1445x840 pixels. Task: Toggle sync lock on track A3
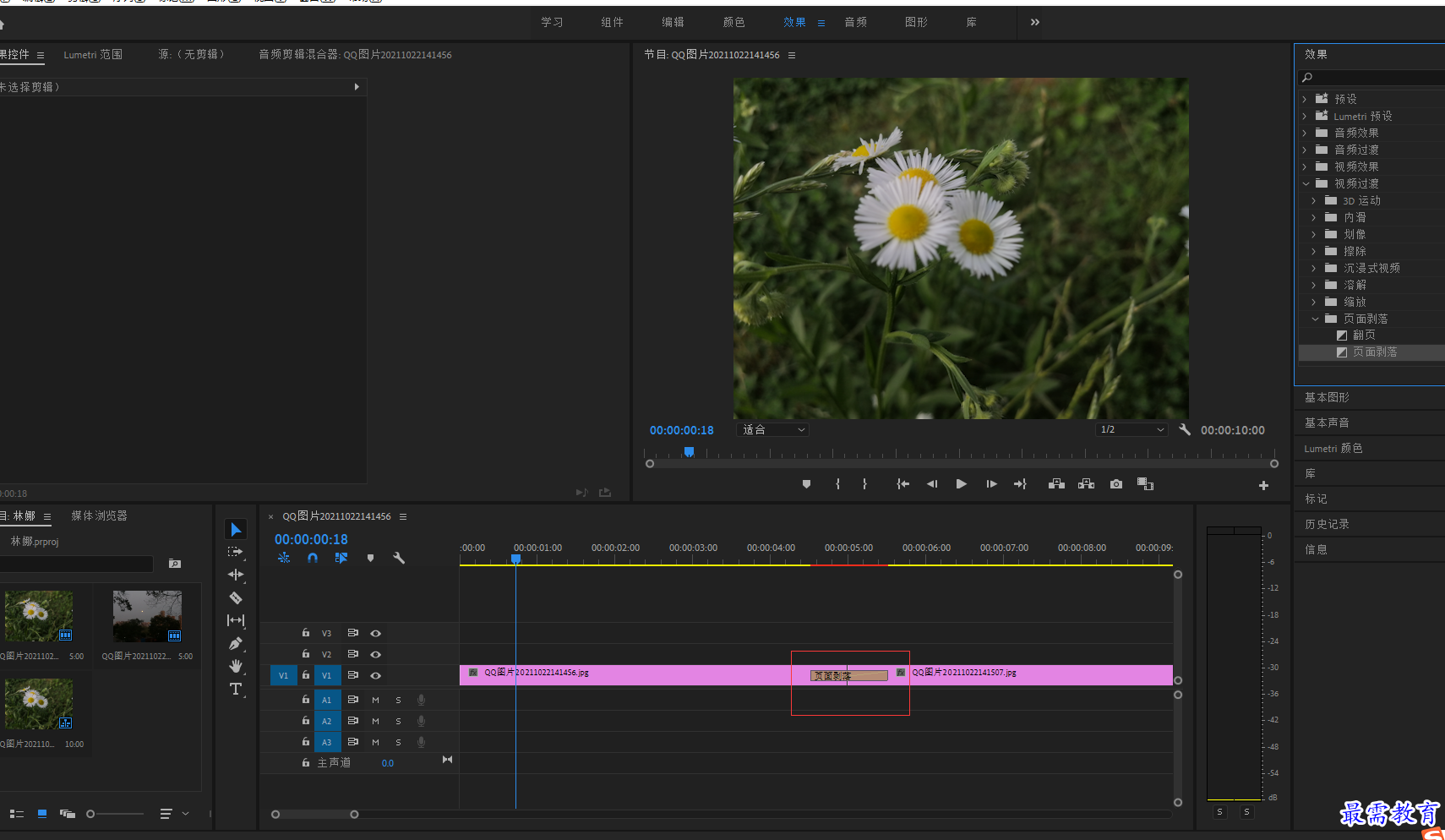[352, 741]
